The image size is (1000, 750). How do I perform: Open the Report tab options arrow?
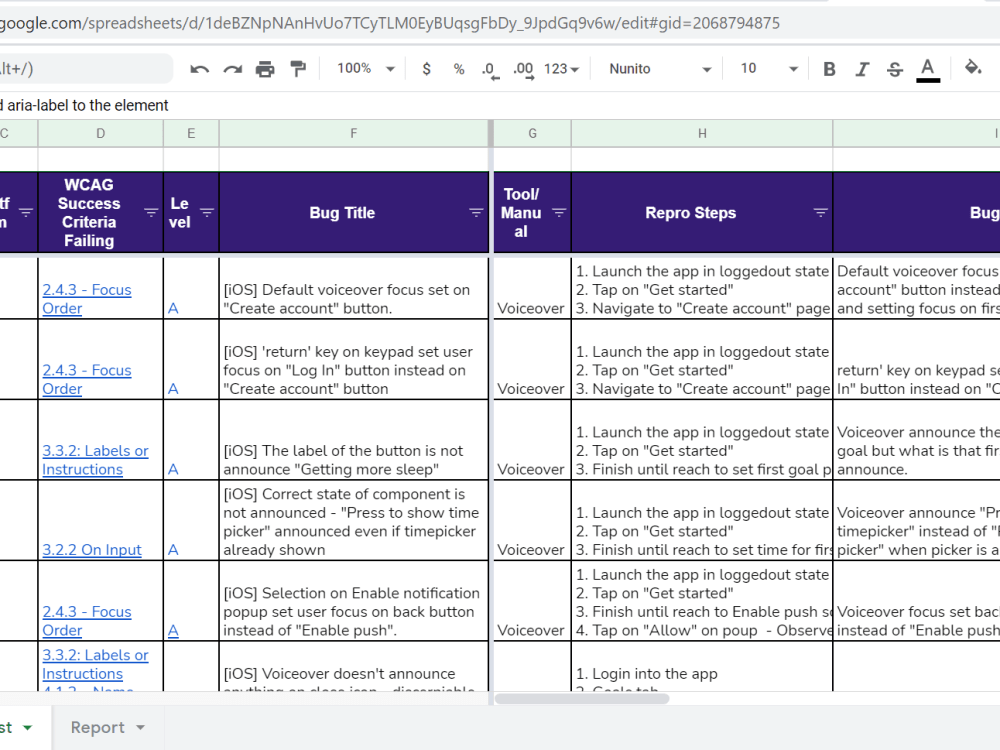pyautogui.click(x=140, y=728)
